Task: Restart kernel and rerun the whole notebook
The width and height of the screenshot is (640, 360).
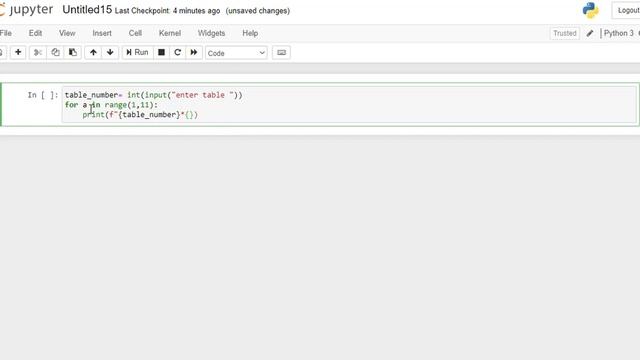Action: tap(194, 52)
